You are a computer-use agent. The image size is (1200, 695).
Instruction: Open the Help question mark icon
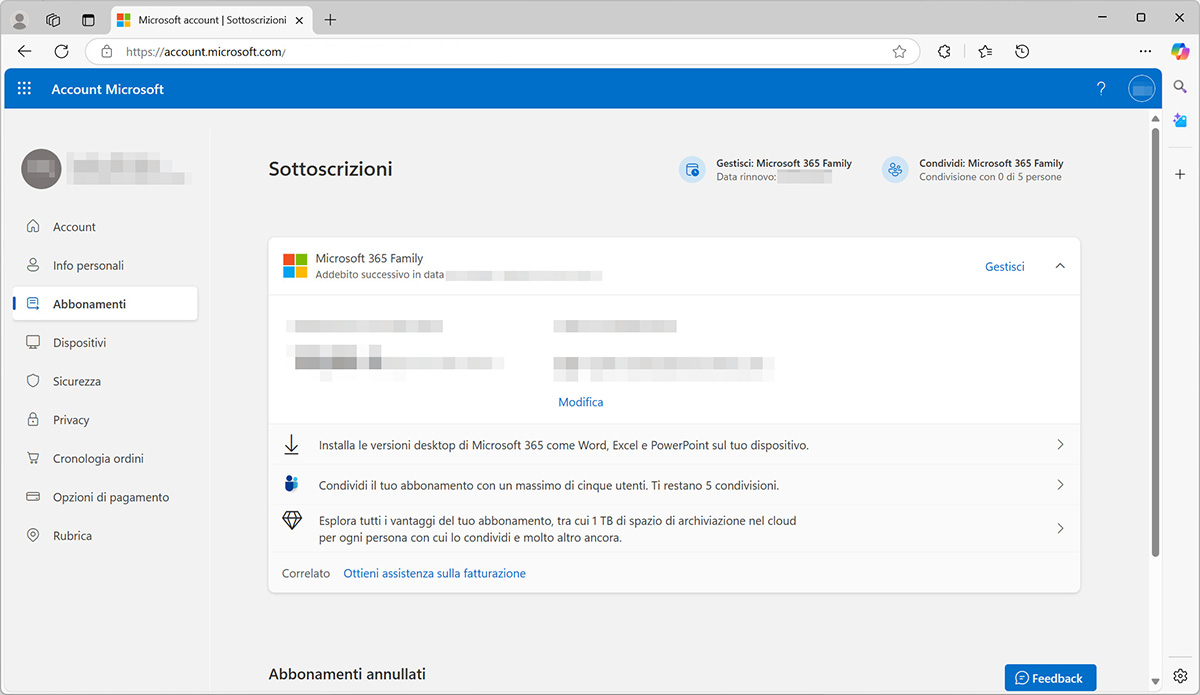pos(1100,88)
